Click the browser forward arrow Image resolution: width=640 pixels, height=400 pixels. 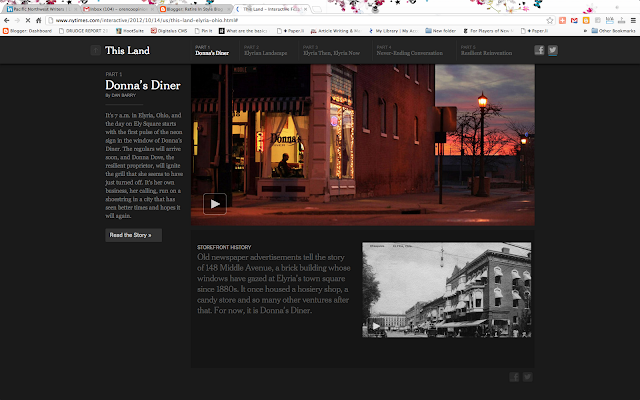point(17,20)
